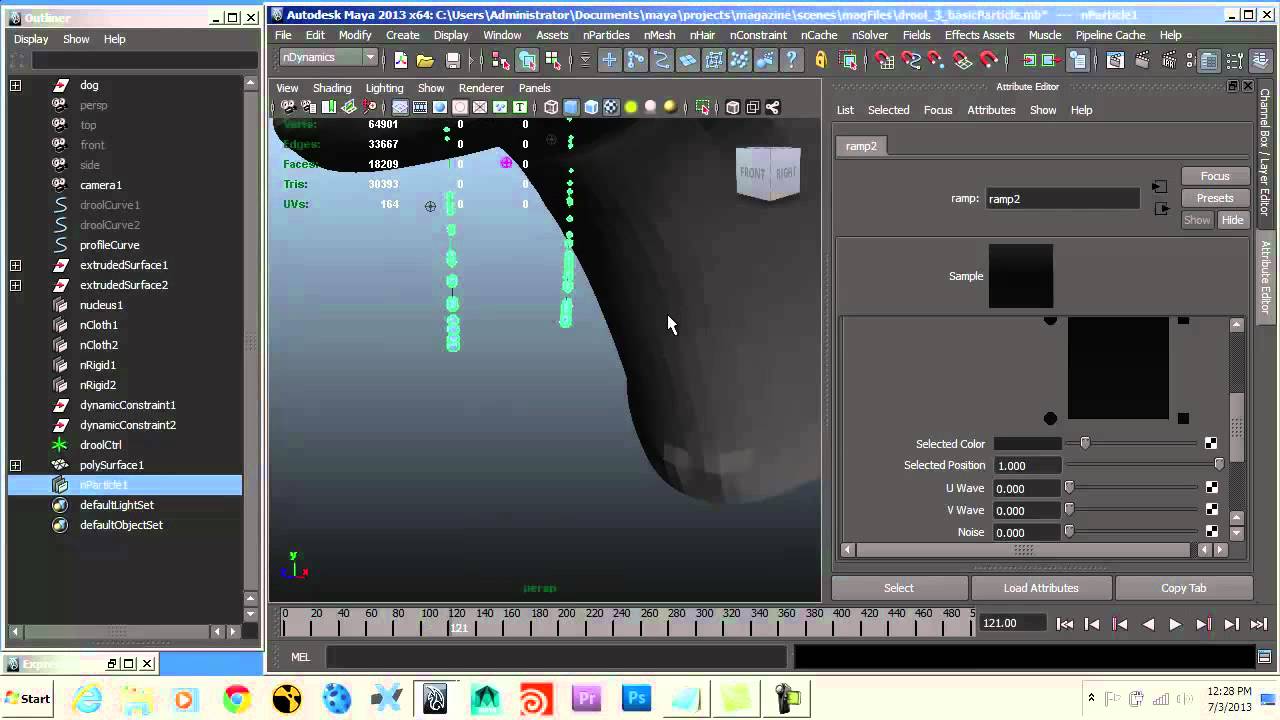Image resolution: width=1280 pixels, height=720 pixels.
Task: Launch Premiere Pro from the taskbar
Action: 585,698
